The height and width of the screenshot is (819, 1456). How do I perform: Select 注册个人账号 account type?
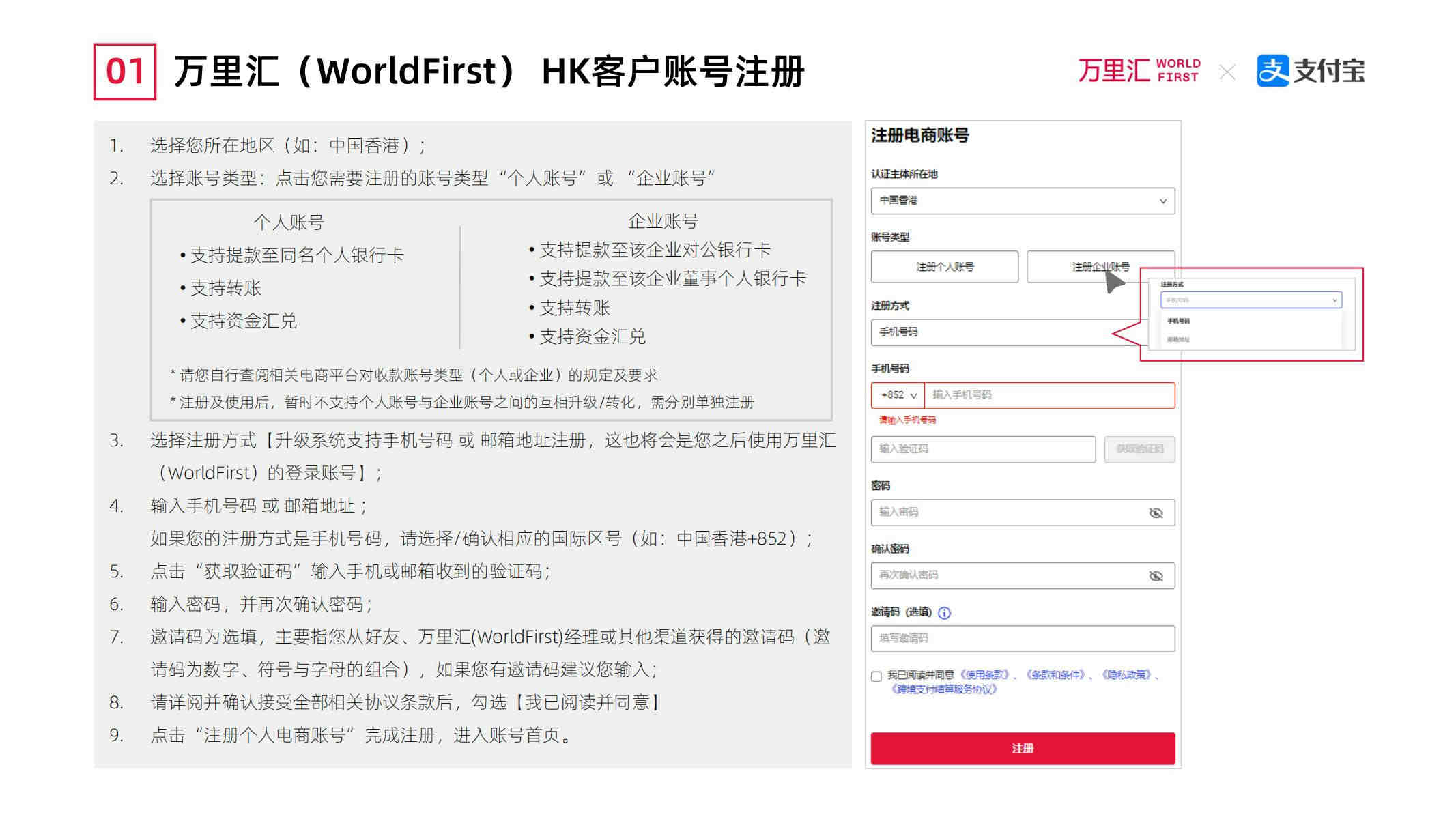944,267
